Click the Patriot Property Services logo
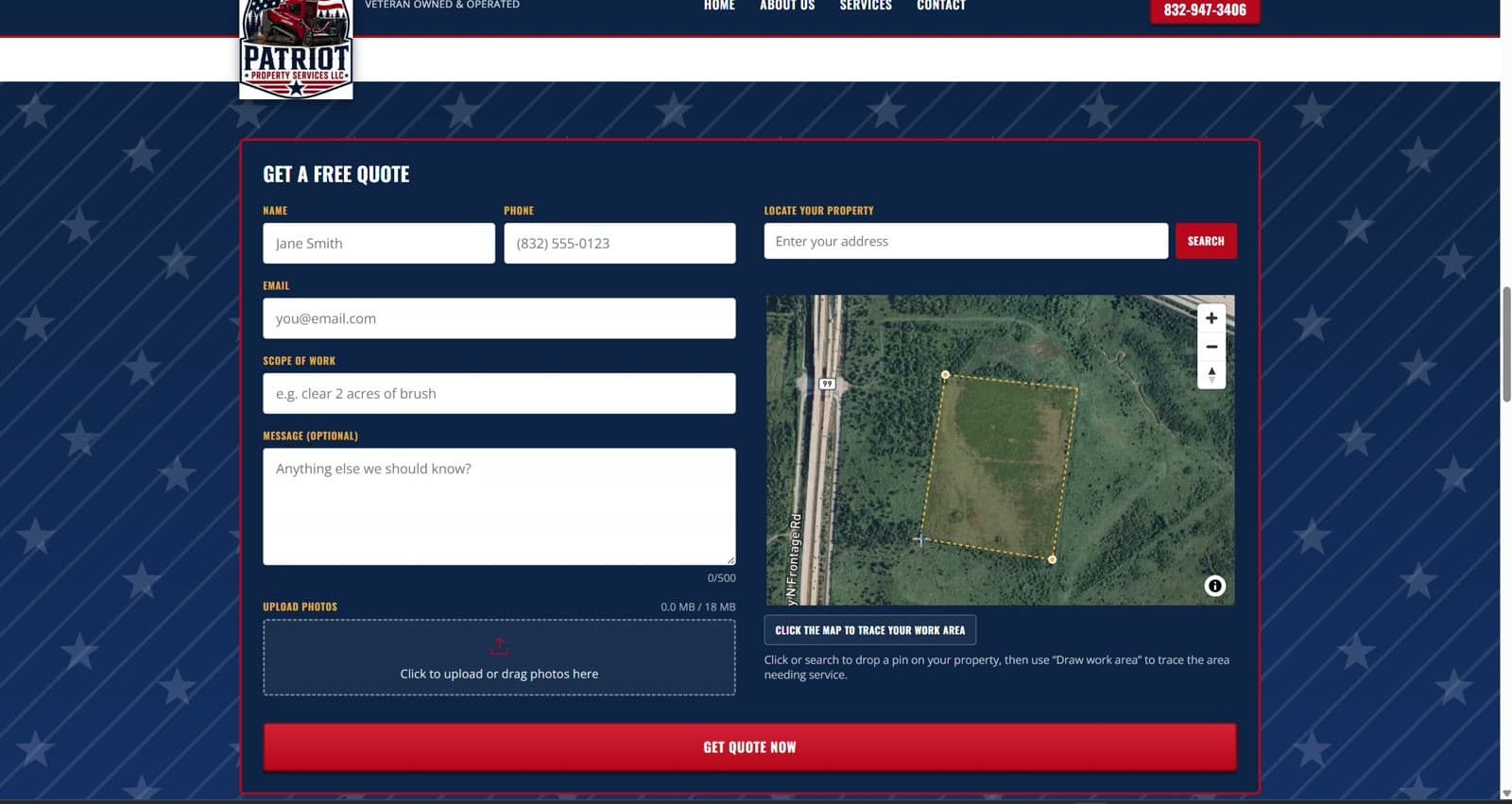This screenshot has width=1512, height=804. [x=296, y=48]
